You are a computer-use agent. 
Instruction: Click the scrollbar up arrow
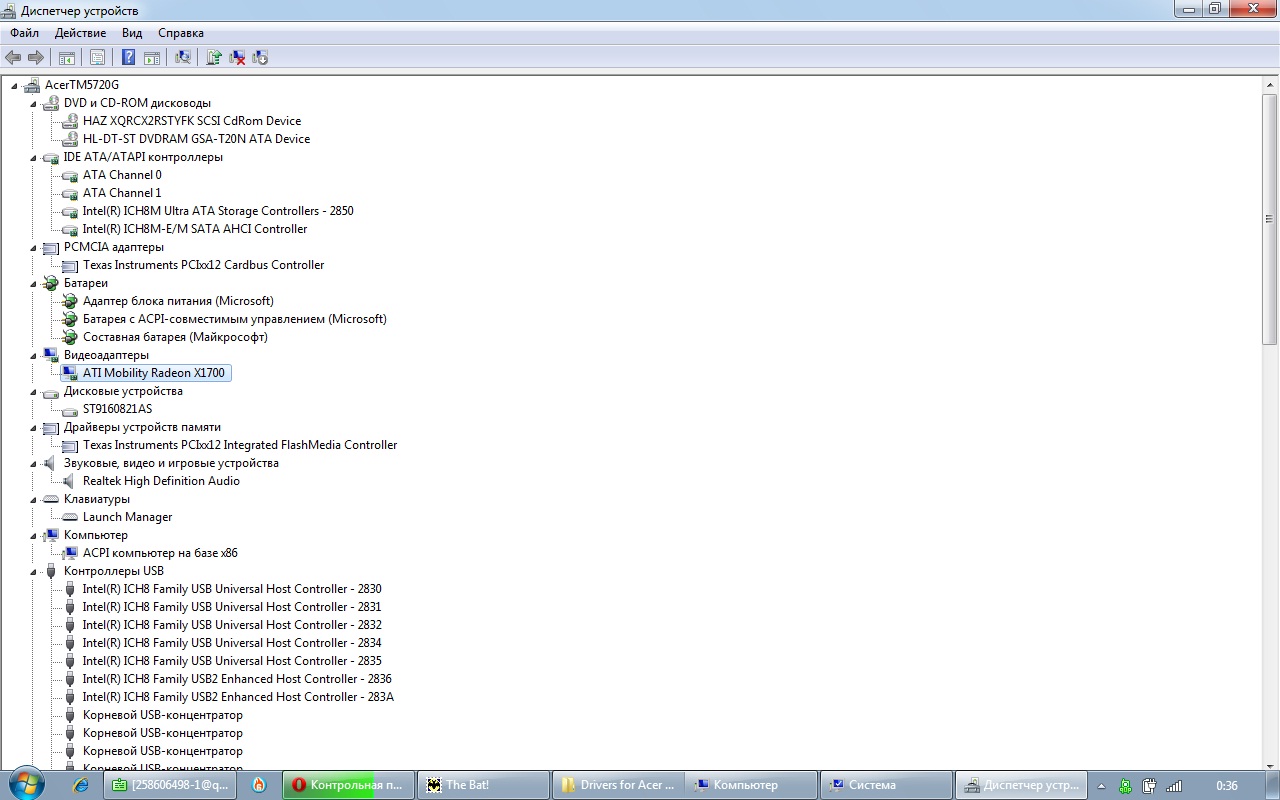point(1269,84)
